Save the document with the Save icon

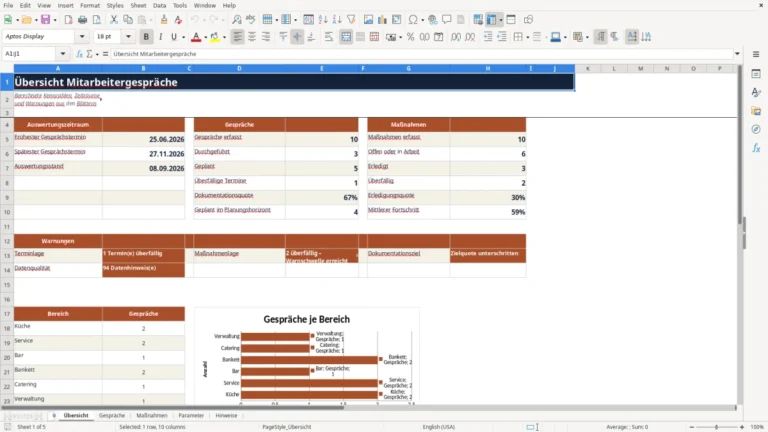tap(45, 20)
